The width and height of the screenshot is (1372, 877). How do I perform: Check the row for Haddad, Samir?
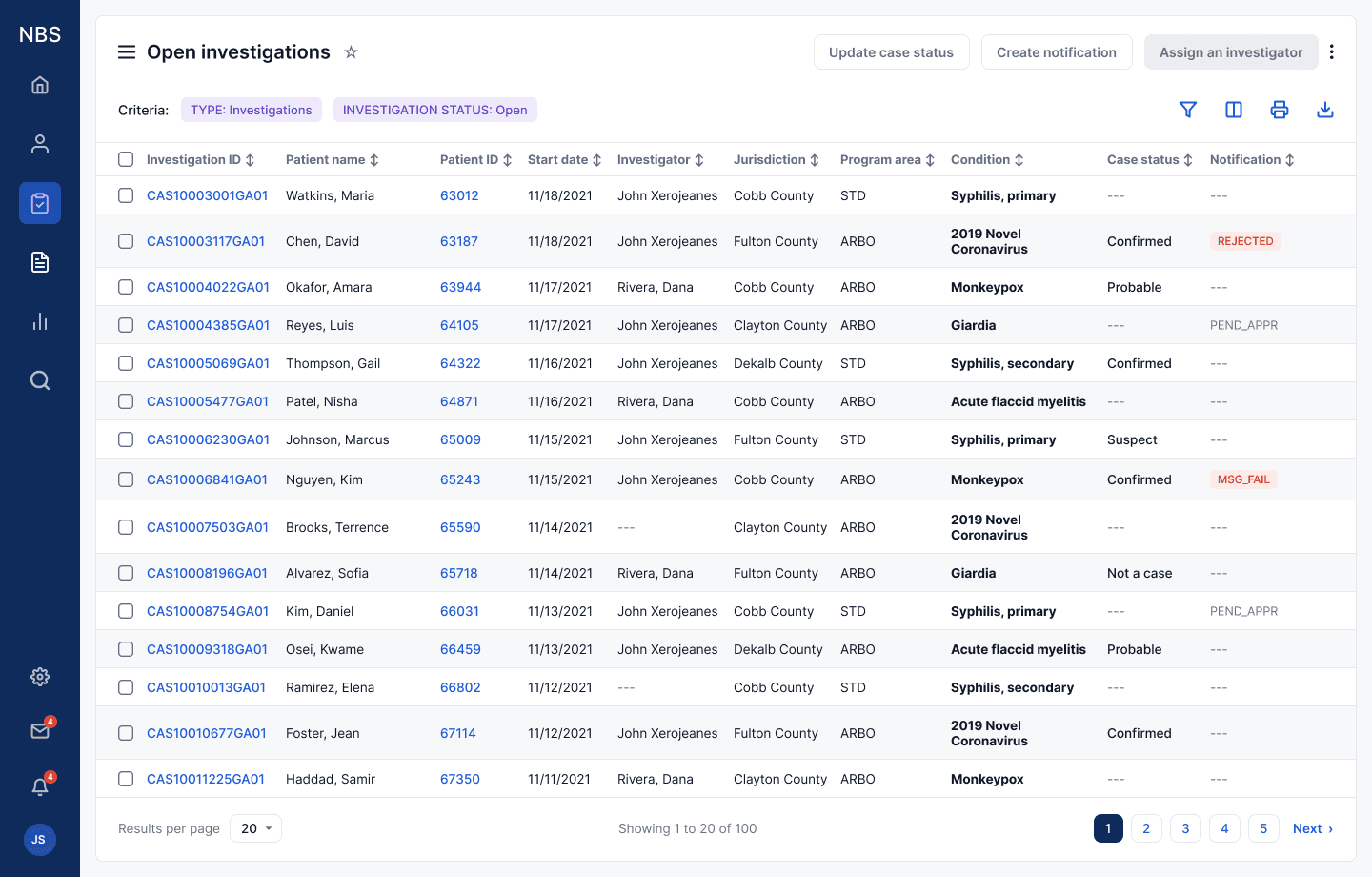click(126, 779)
